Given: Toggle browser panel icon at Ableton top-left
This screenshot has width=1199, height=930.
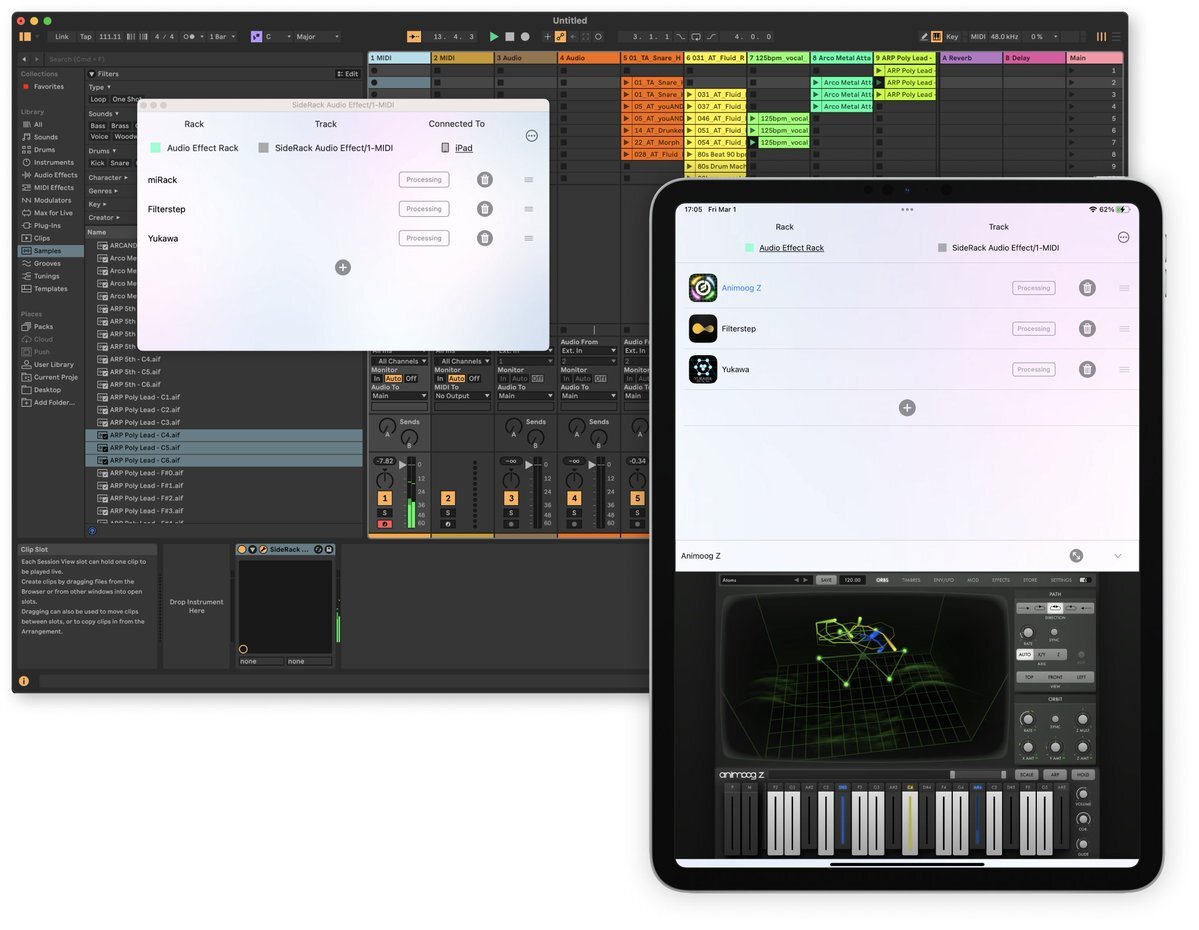Looking at the screenshot, I should tap(25, 37).
